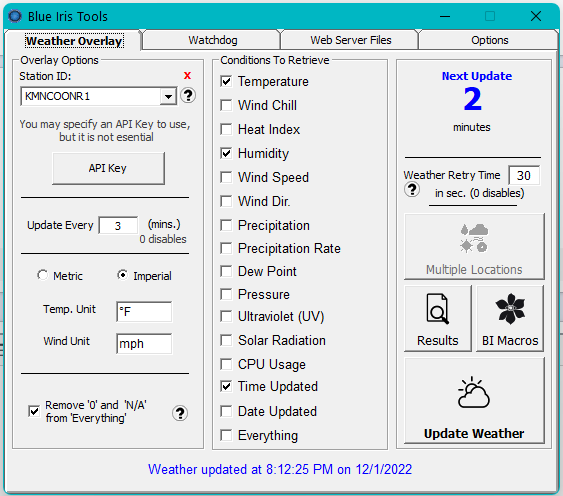
Task: Click the red X beside Station ID
Action: click(187, 75)
